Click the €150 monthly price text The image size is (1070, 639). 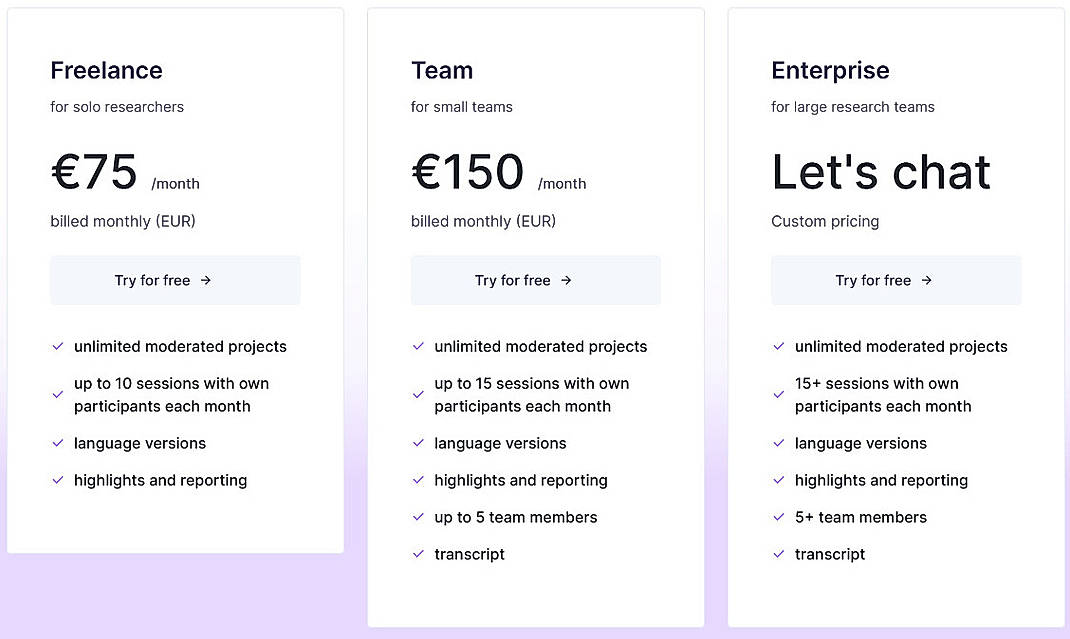click(x=467, y=172)
